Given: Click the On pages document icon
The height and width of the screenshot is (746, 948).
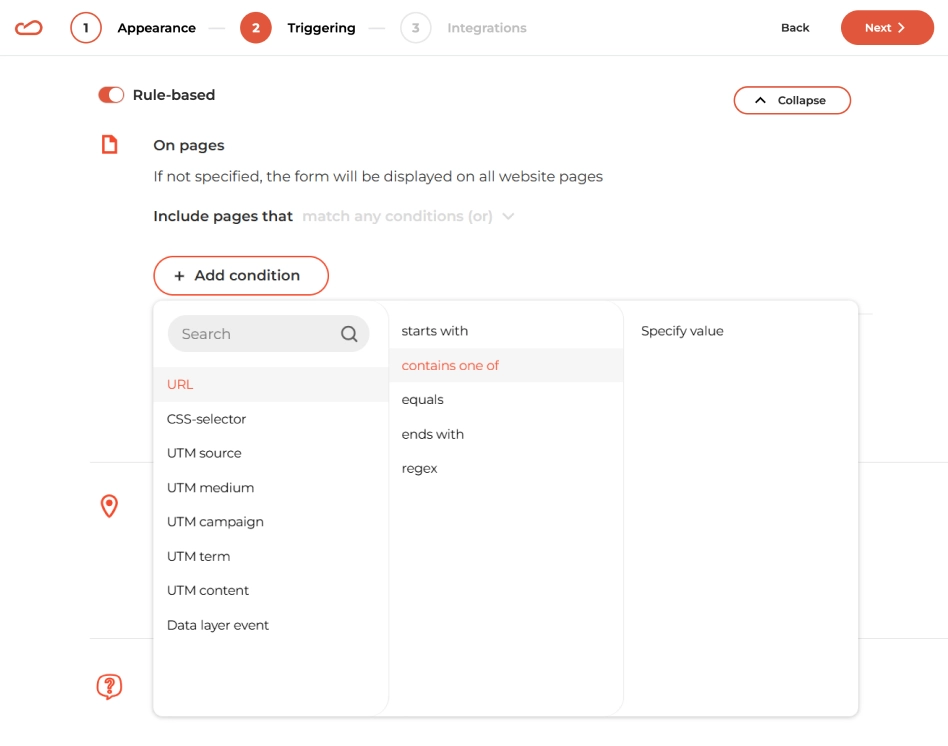Looking at the screenshot, I should coord(109,144).
